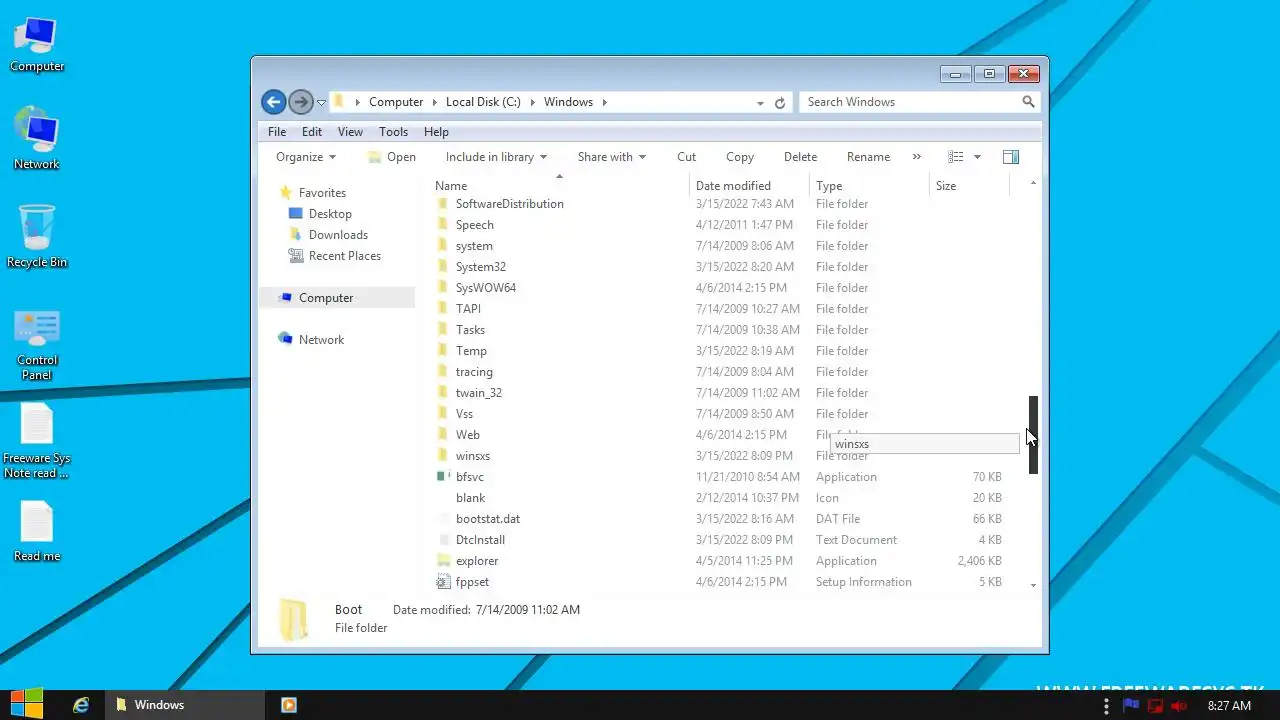Open the Help menu
The height and width of the screenshot is (720, 1280).
tap(436, 132)
